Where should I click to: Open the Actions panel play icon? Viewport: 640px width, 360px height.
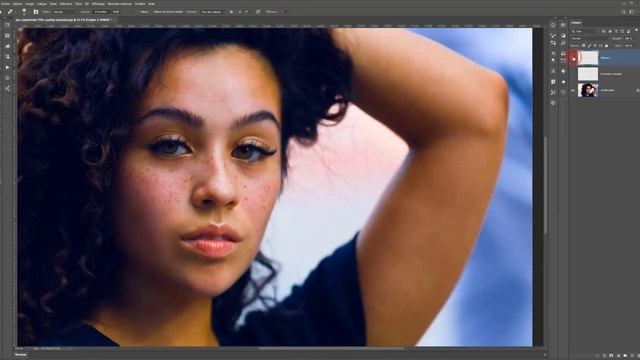click(7, 67)
